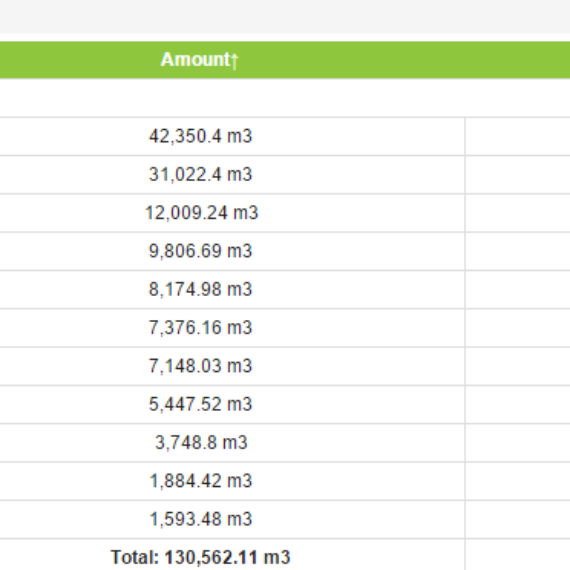Screen dimensions: 570x570
Task: Select the 3,748.8 m3 amount
Action: (x=201, y=443)
